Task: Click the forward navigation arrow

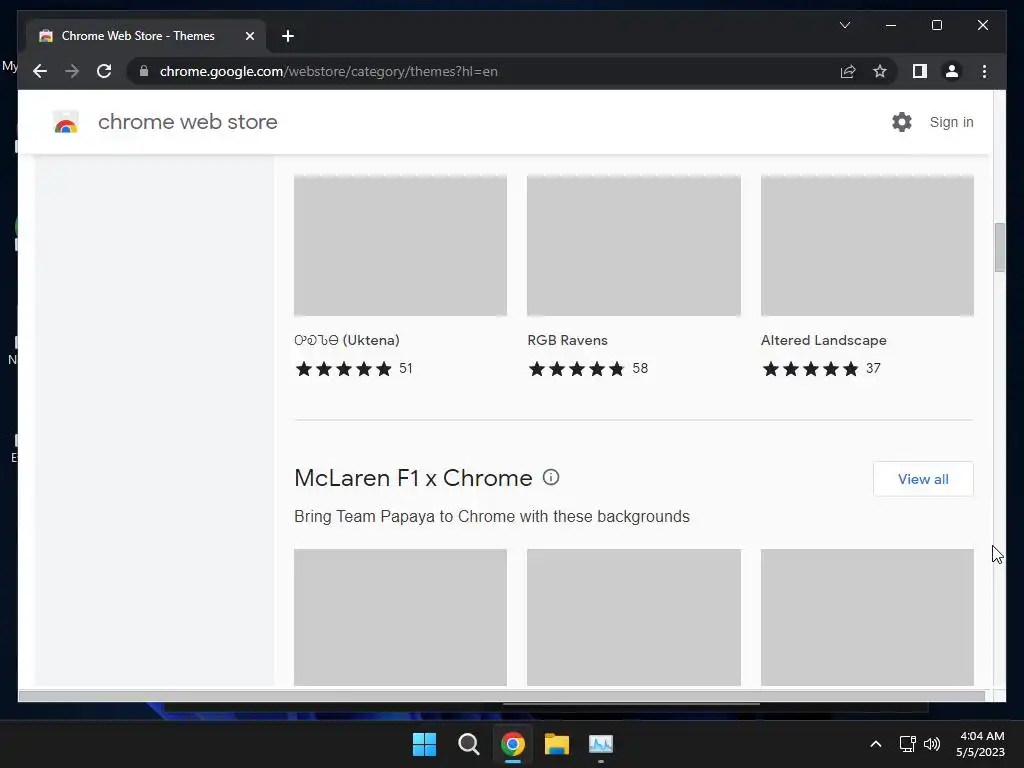Action: 72,71
